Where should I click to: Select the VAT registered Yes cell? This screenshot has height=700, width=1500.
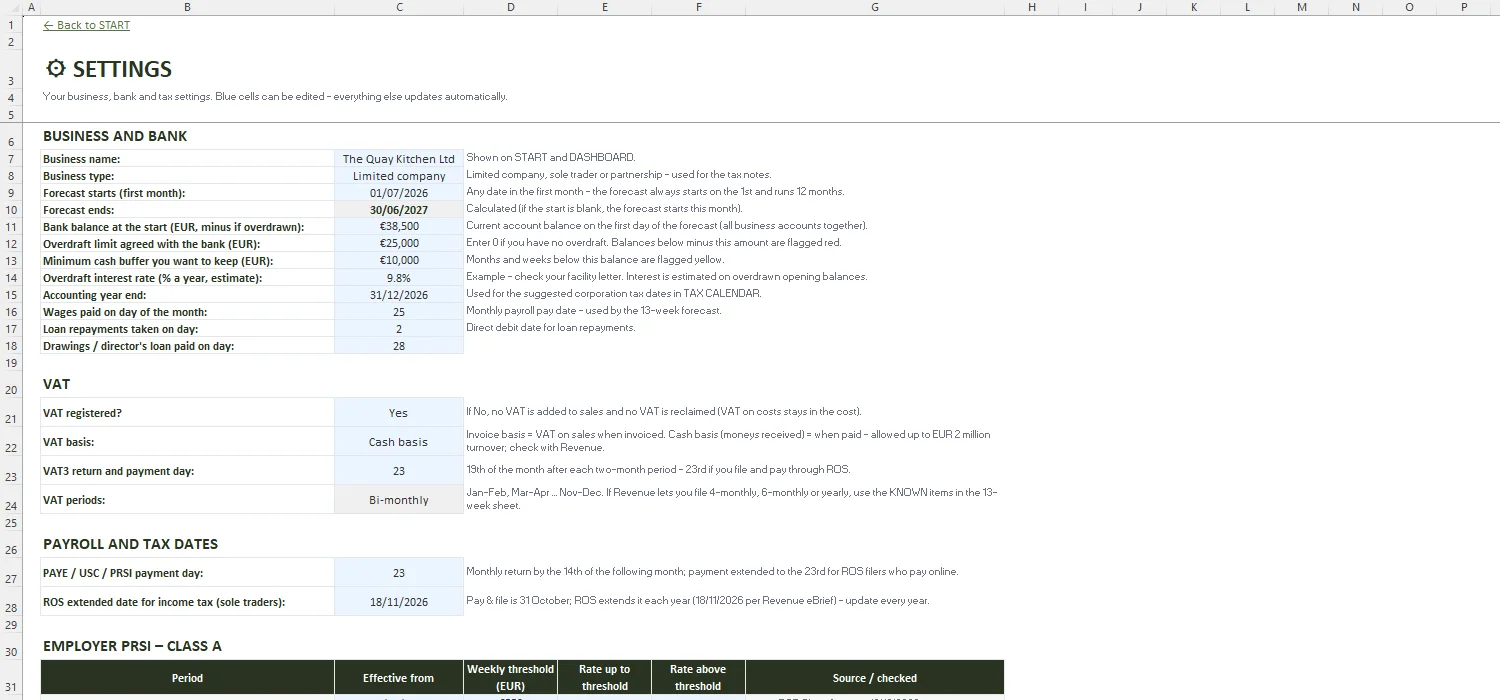point(399,413)
